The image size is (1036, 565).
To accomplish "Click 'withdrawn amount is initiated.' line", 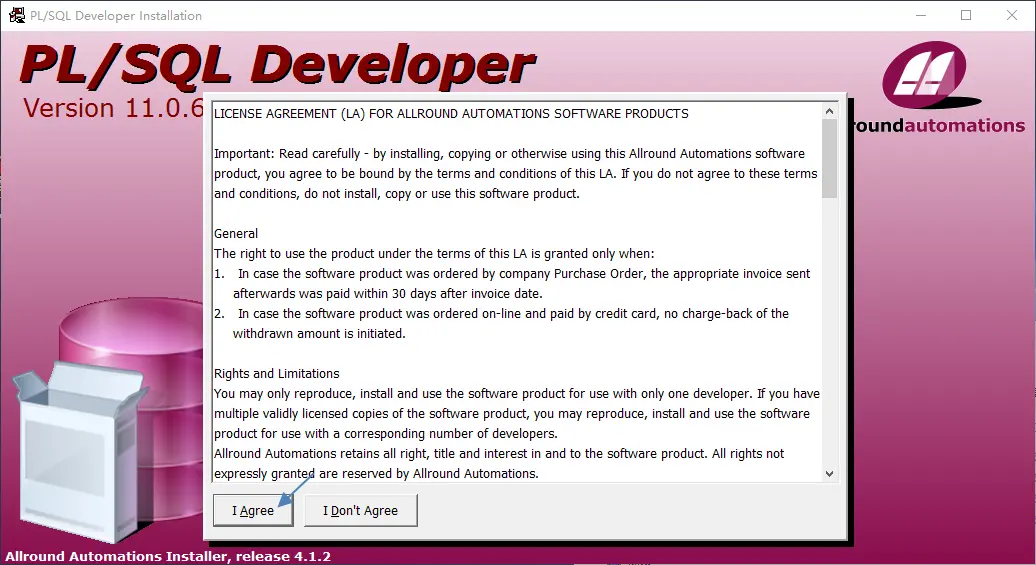I will pyautogui.click(x=319, y=334).
